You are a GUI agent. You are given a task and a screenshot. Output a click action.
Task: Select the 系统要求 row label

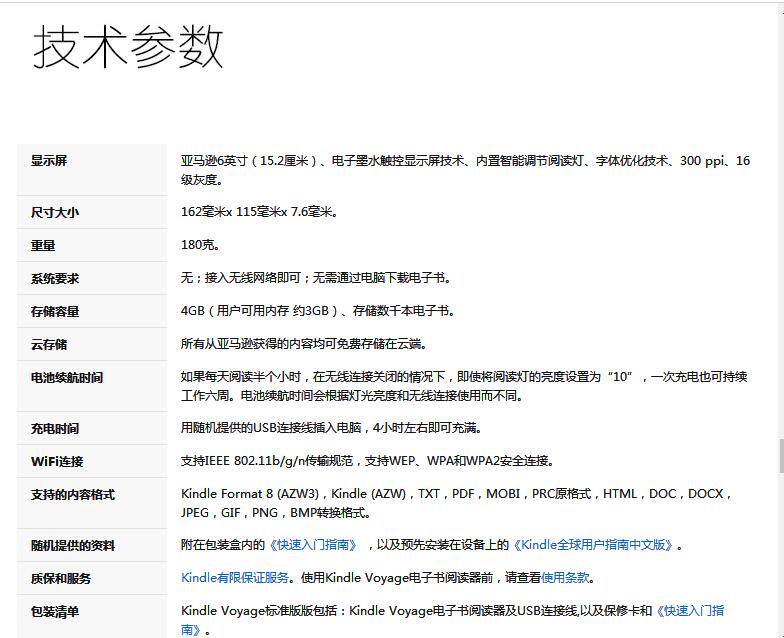click(55, 278)
